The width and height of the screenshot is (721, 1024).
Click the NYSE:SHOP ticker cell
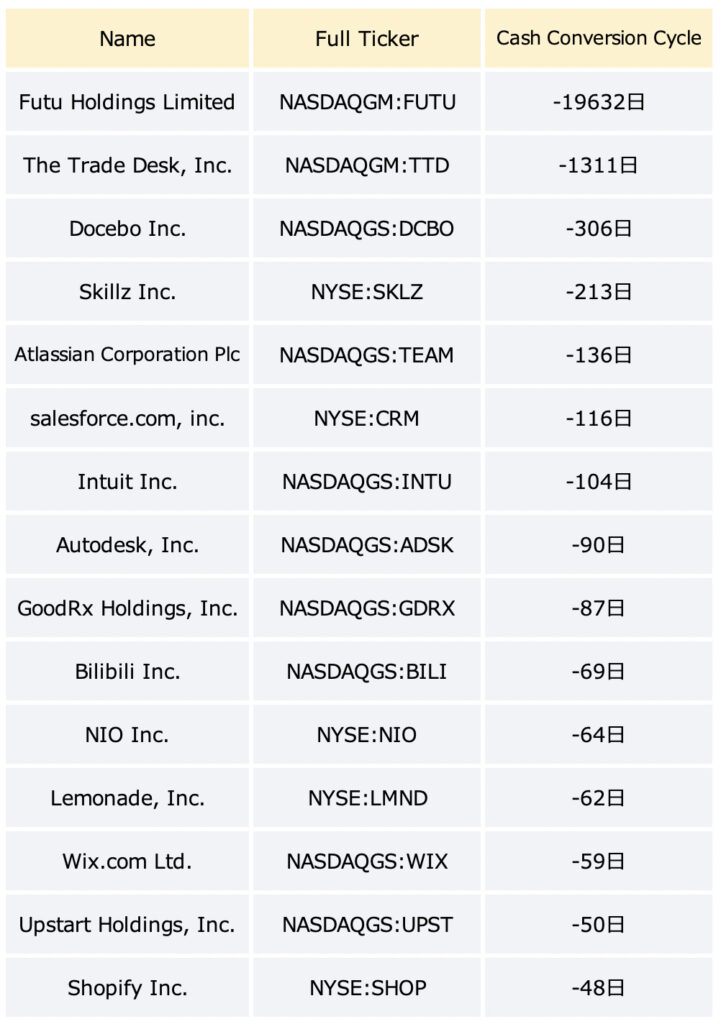click(366, 987)
